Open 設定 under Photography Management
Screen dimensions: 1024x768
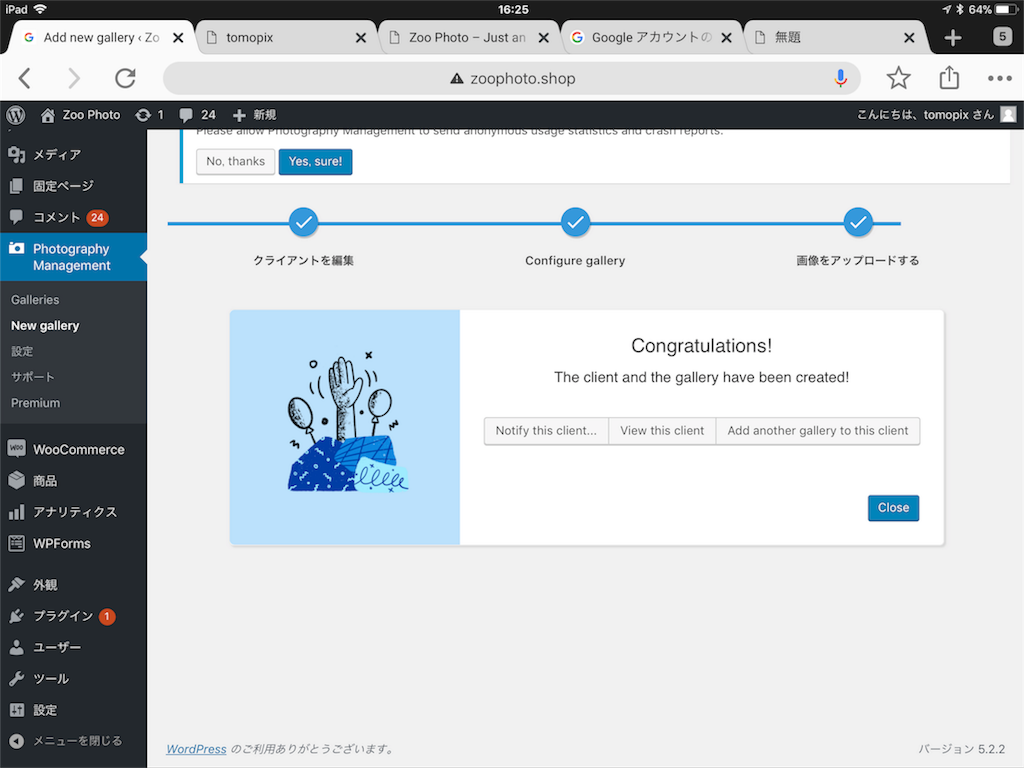[22, 351]
